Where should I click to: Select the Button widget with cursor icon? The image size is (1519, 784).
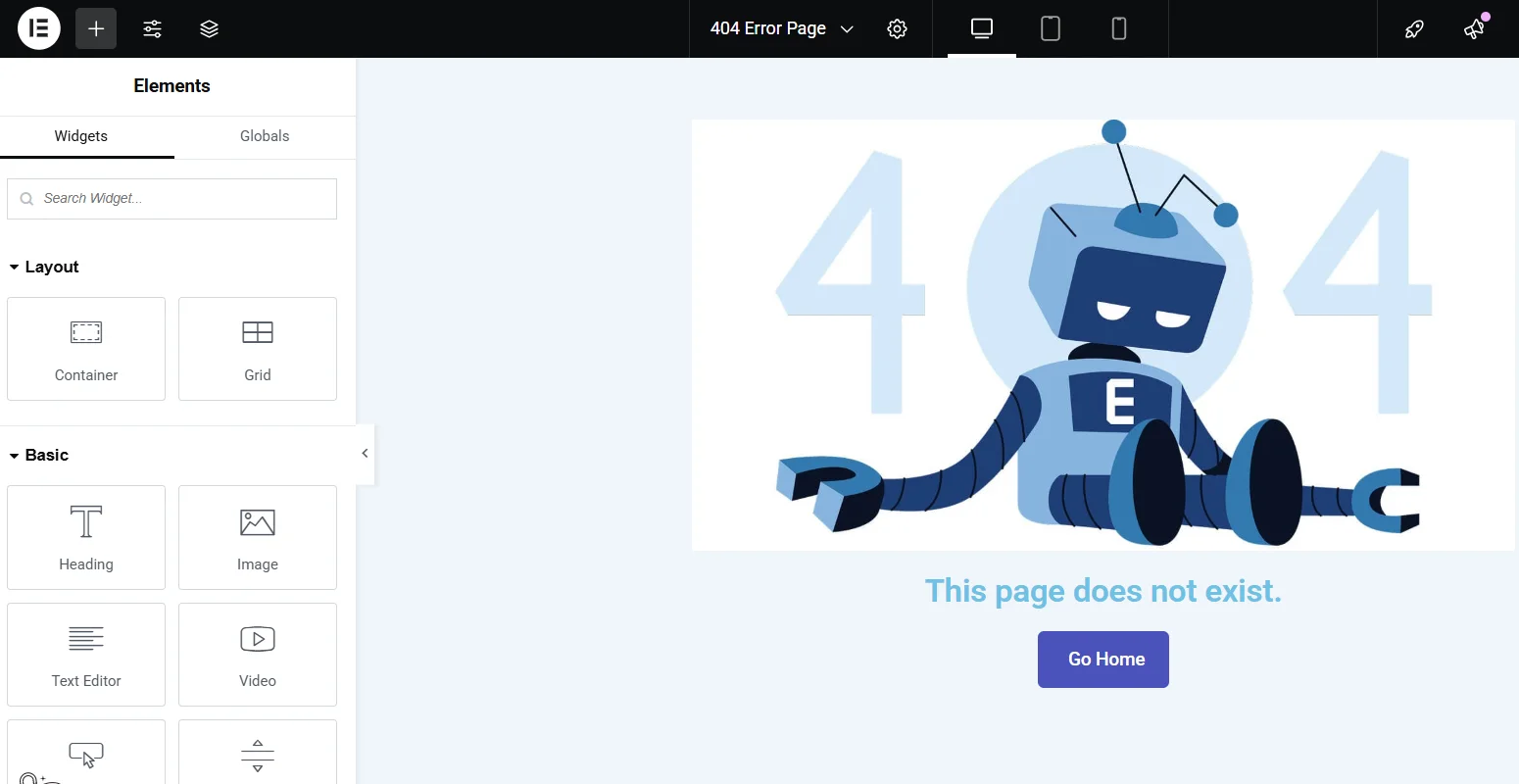pos(86,753)
